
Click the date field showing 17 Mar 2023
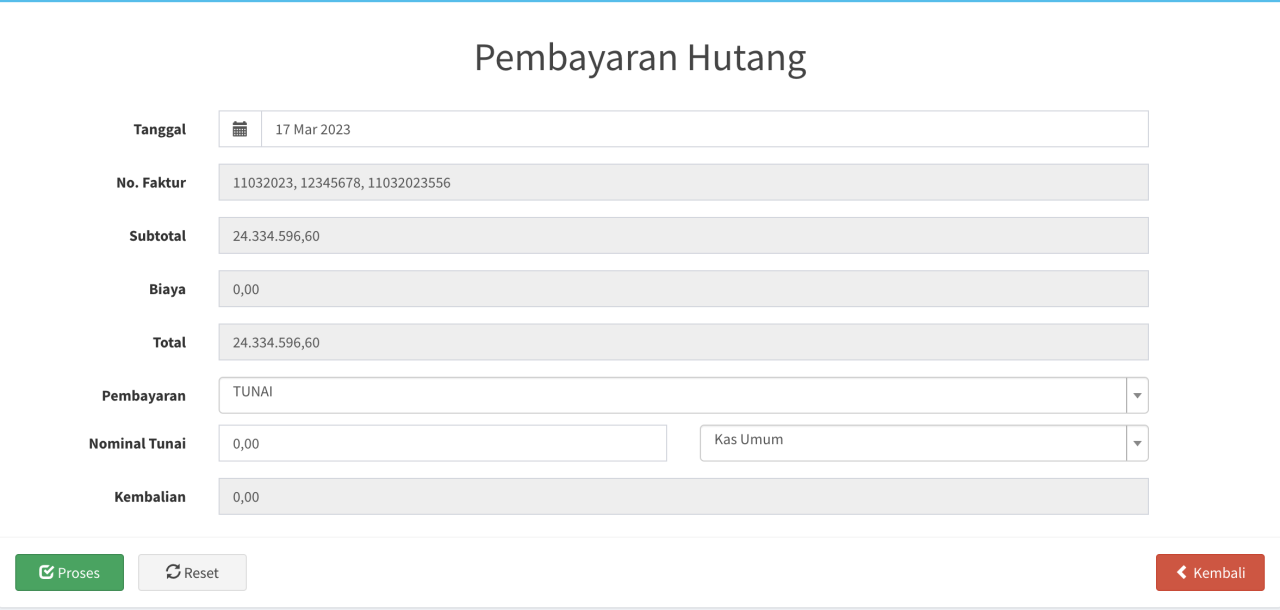pos(704,129)
